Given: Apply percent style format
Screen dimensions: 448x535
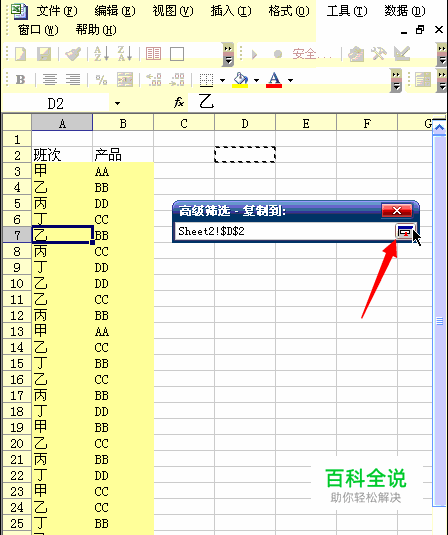Looking at the screenshot, I should [101, 80].
